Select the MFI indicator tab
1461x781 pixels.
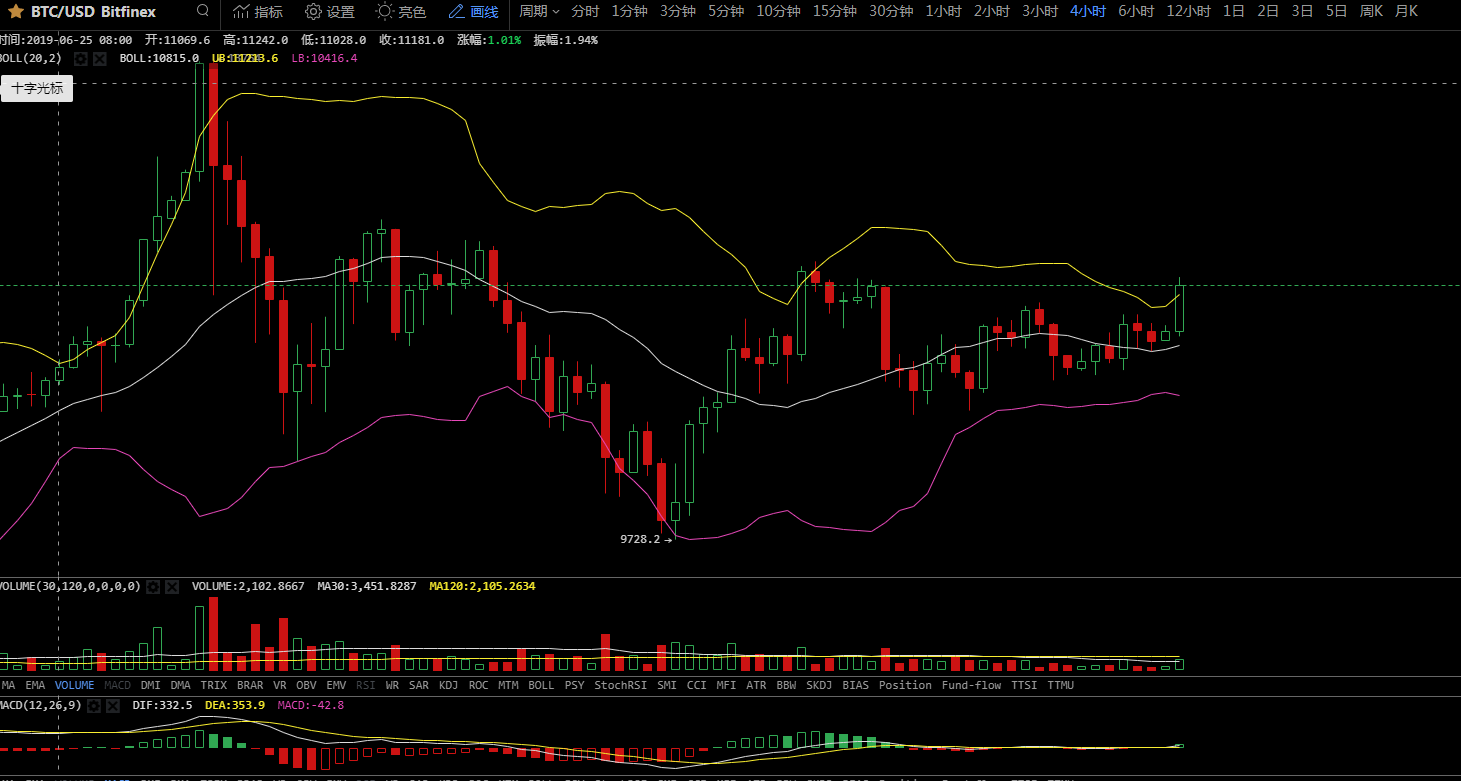(x=727, y=686)
